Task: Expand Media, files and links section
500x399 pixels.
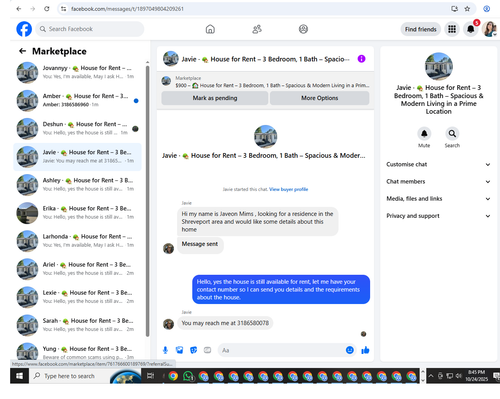Action: point(438,199)
